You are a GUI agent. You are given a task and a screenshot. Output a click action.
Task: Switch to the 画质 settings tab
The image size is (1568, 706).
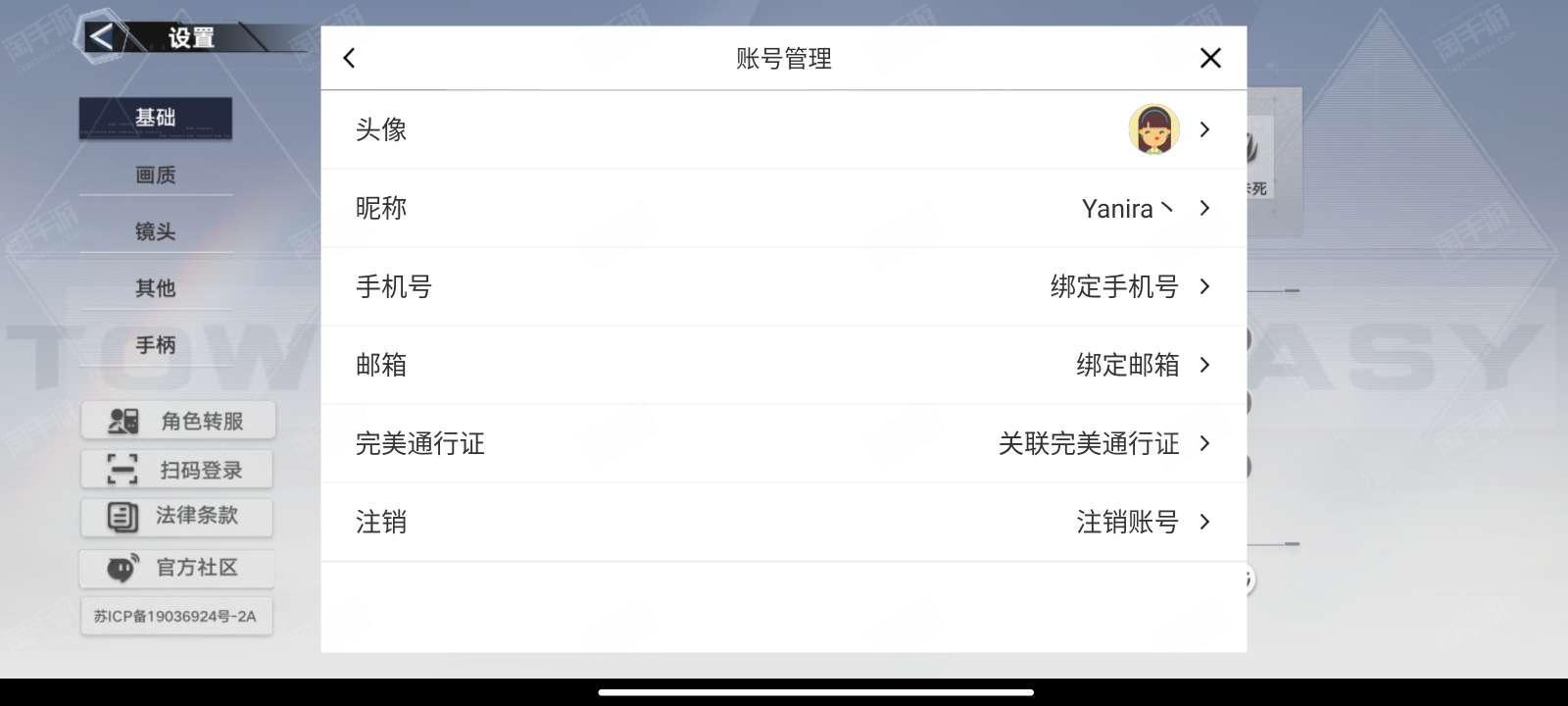(156, 175)
